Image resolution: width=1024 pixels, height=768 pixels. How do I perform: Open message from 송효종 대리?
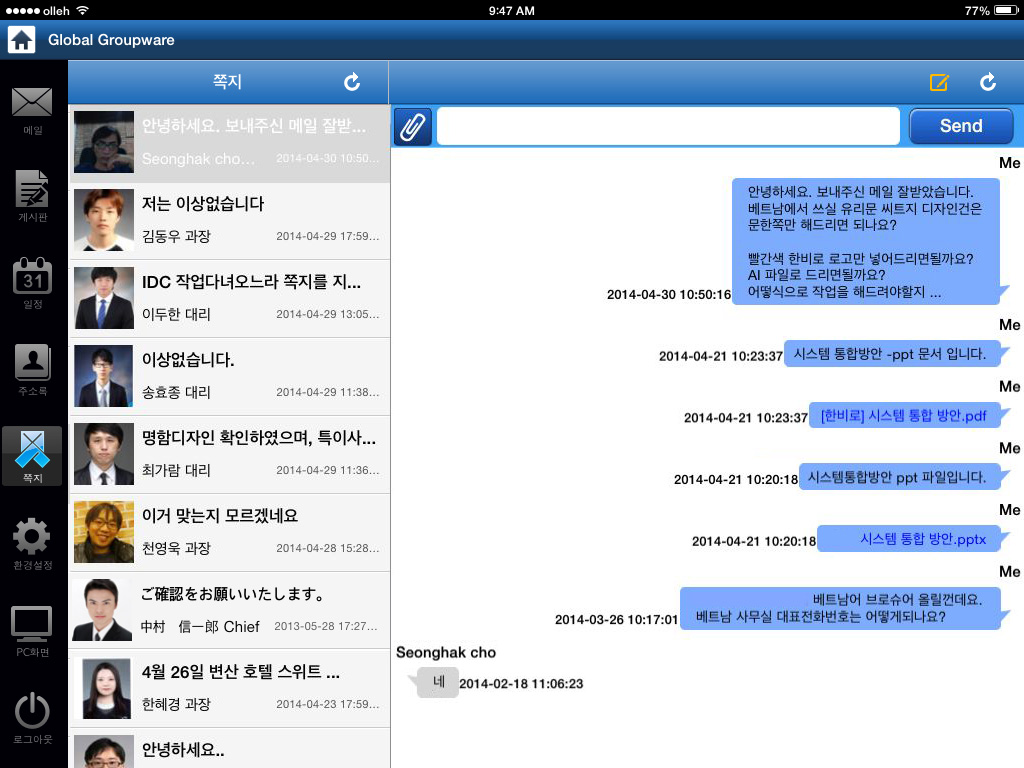click(229, 377)
